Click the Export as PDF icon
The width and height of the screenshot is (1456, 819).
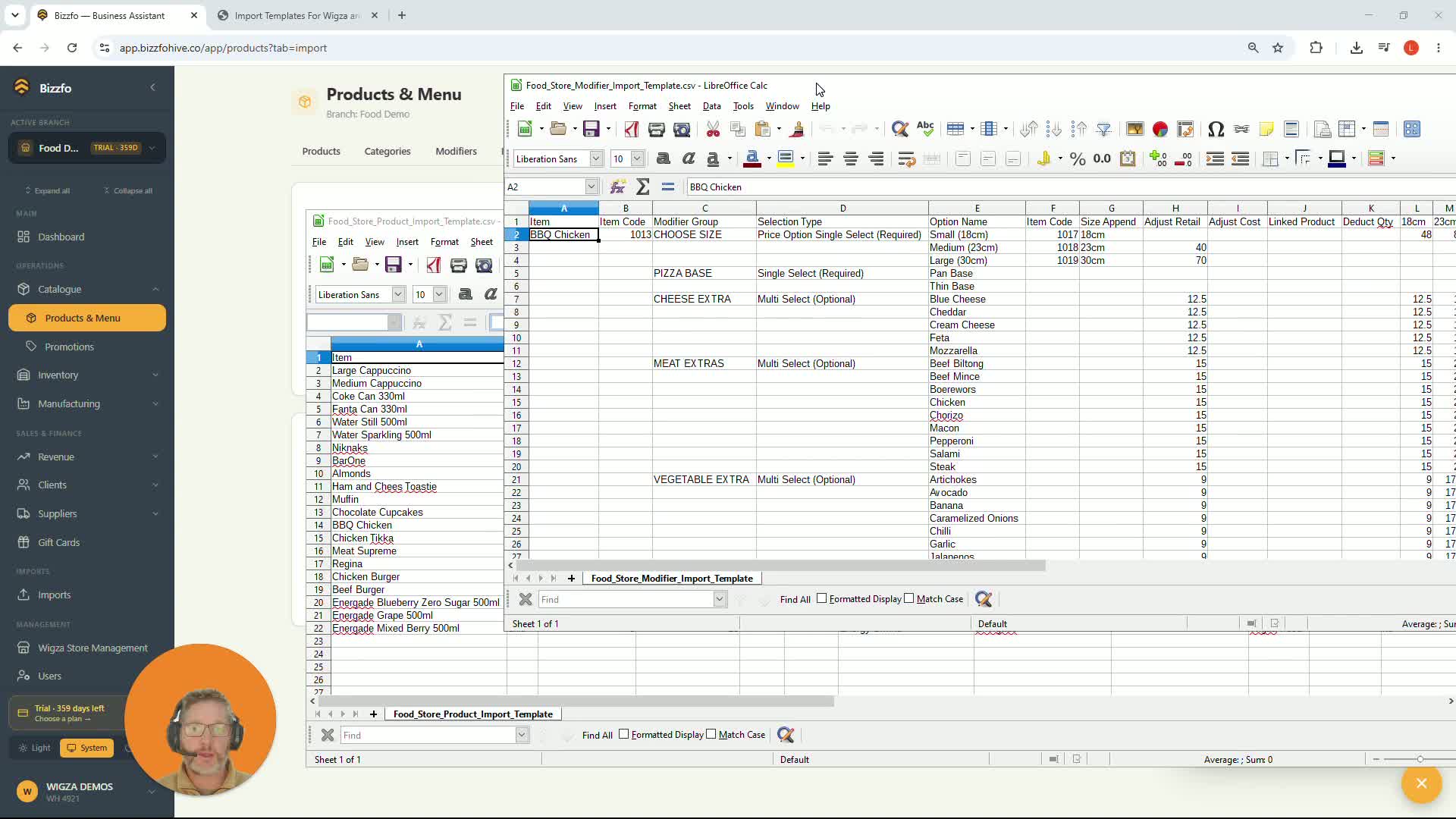pyautogui.click(x=631, y=129)
